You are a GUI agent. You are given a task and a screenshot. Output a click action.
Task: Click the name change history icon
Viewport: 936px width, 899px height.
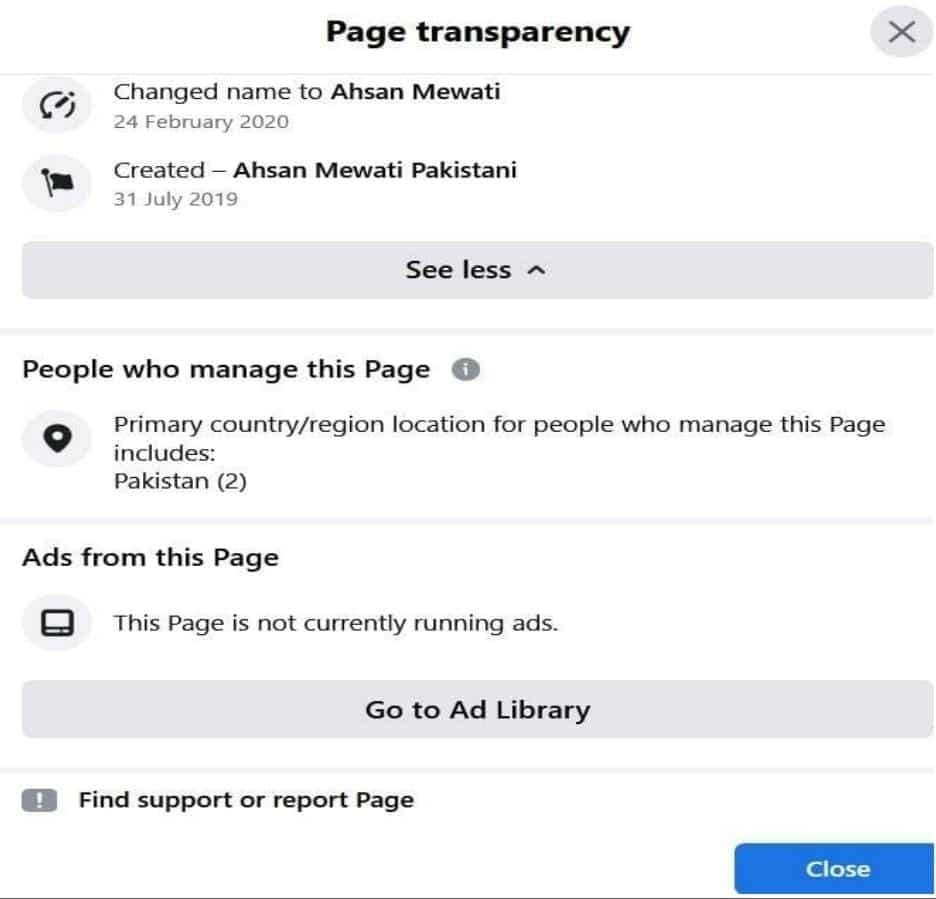pyautogui.click(x=57, y=106)
